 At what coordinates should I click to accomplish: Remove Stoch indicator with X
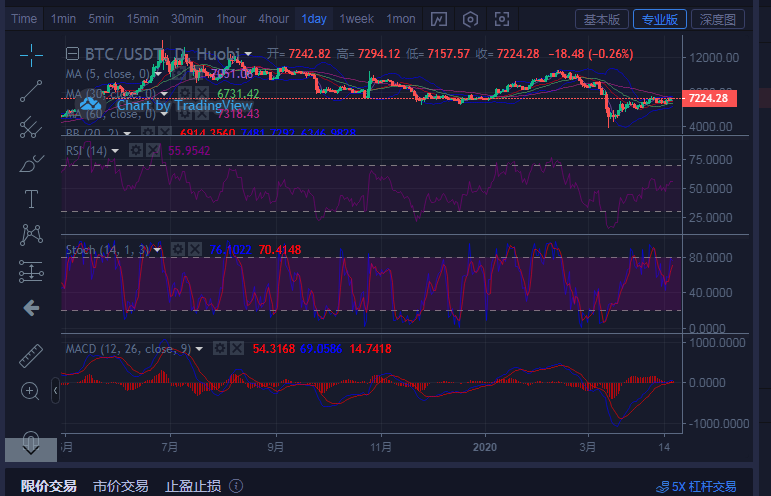tap(195, 249)
